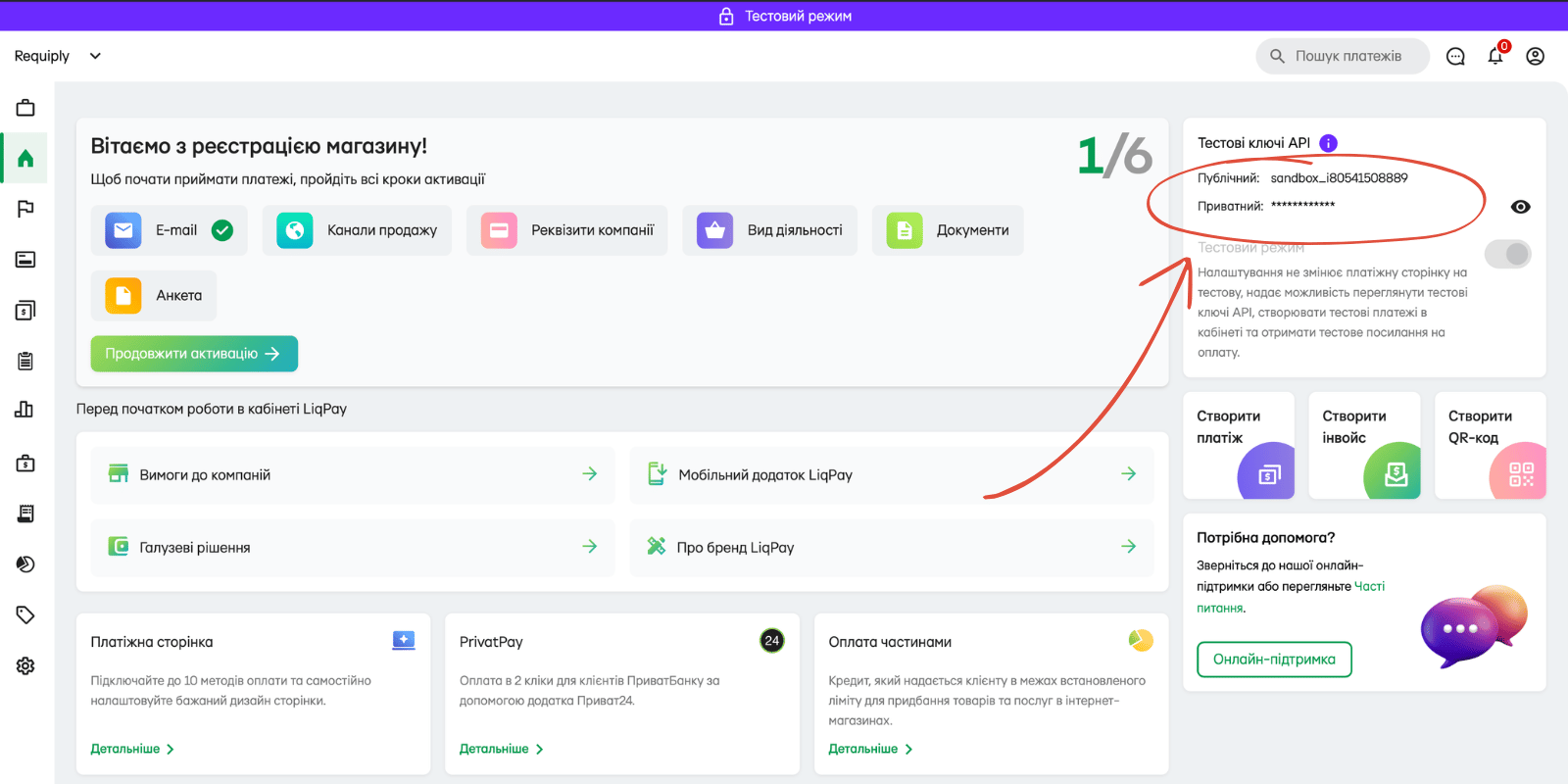1568x784 pixels.
Task: Click the Пошук платежів search field
Action: (x=1343, y=56)
